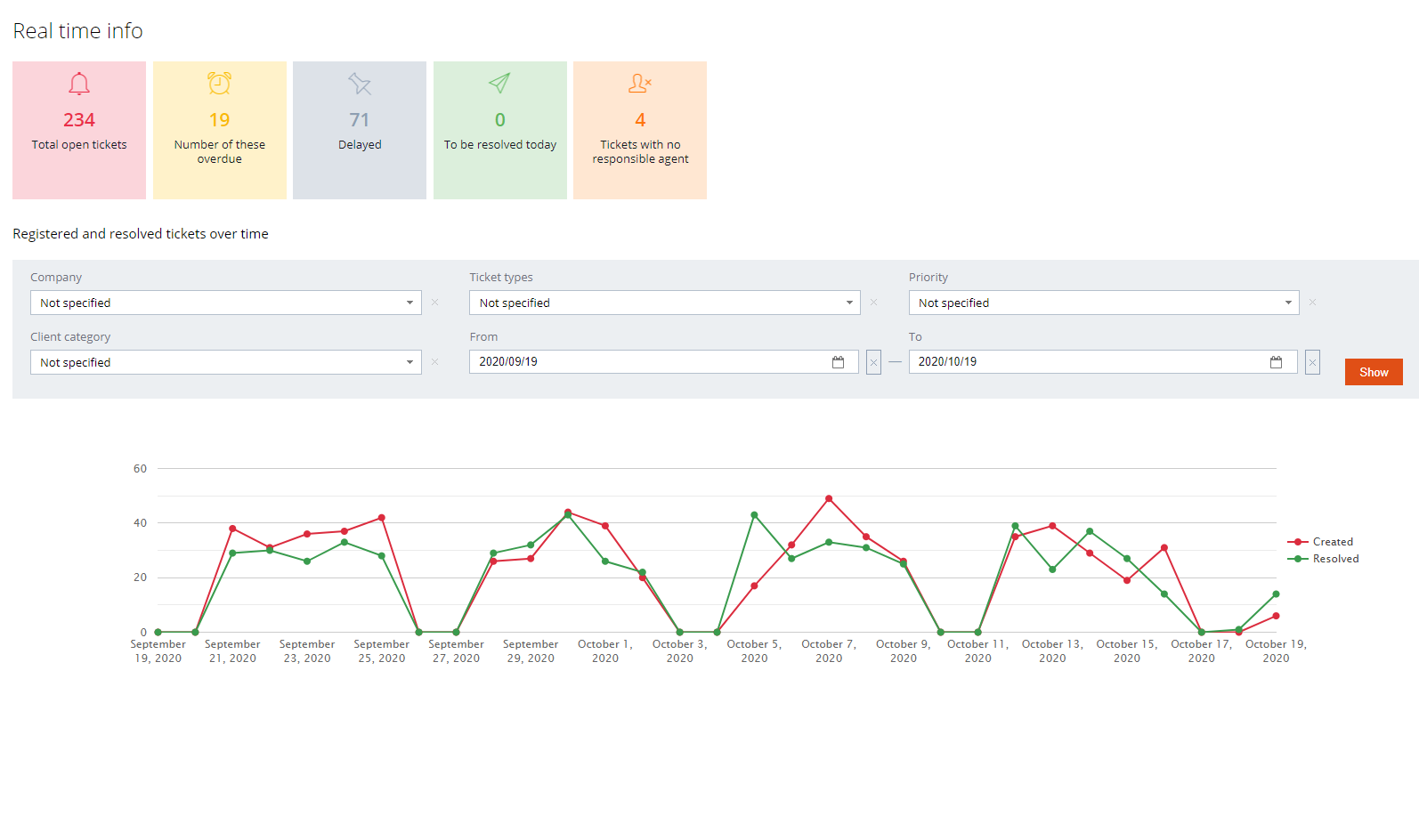
Task: Clear the To date with the X button
Action: click(x=1312, y=362)
